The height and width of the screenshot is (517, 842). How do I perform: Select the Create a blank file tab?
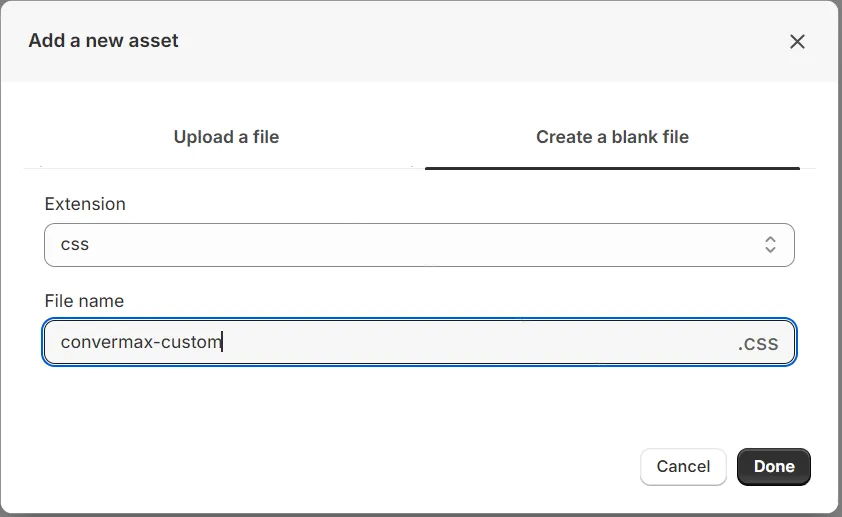612,137
